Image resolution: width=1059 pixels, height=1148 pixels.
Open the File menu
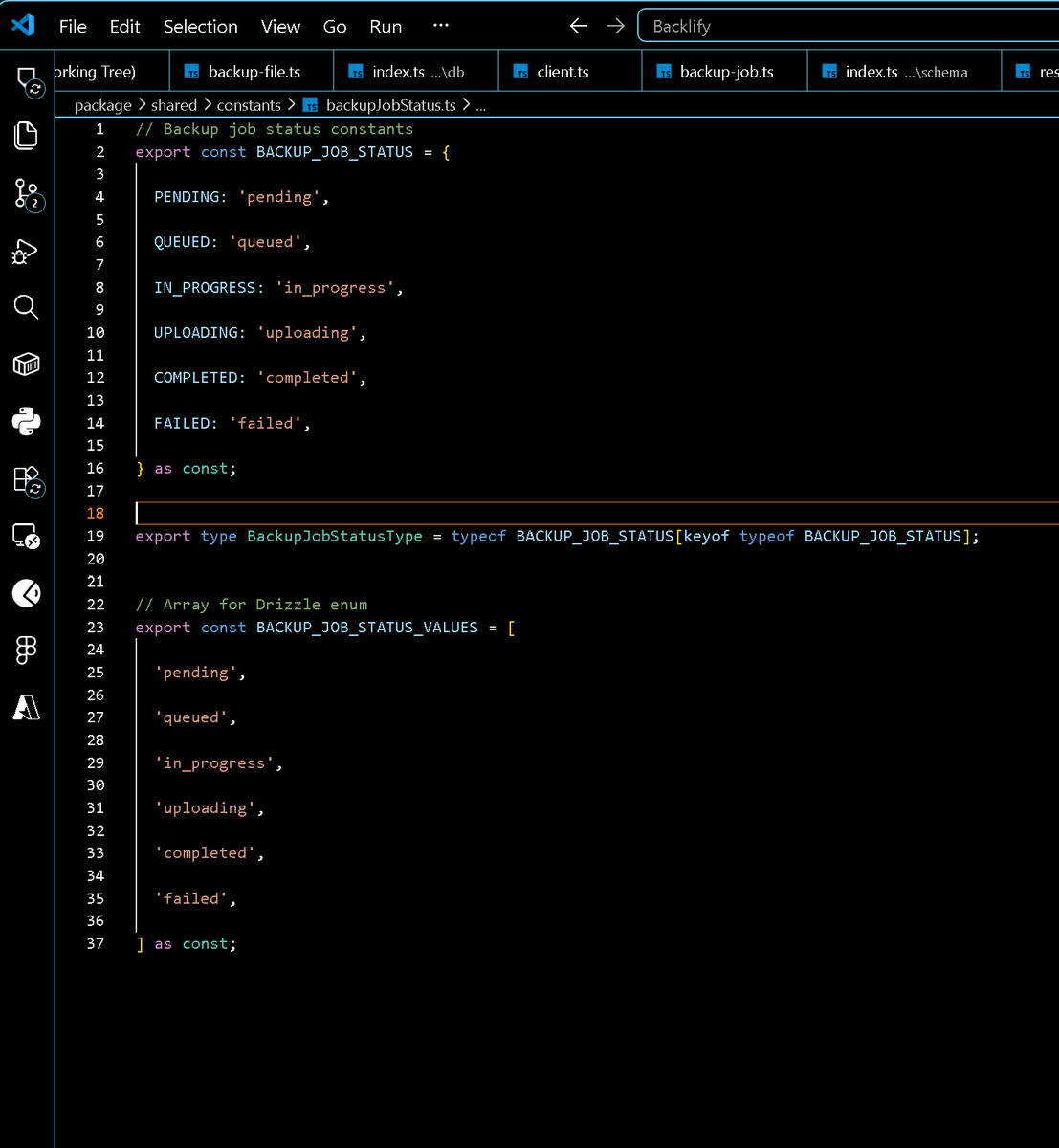coord(73,26)
